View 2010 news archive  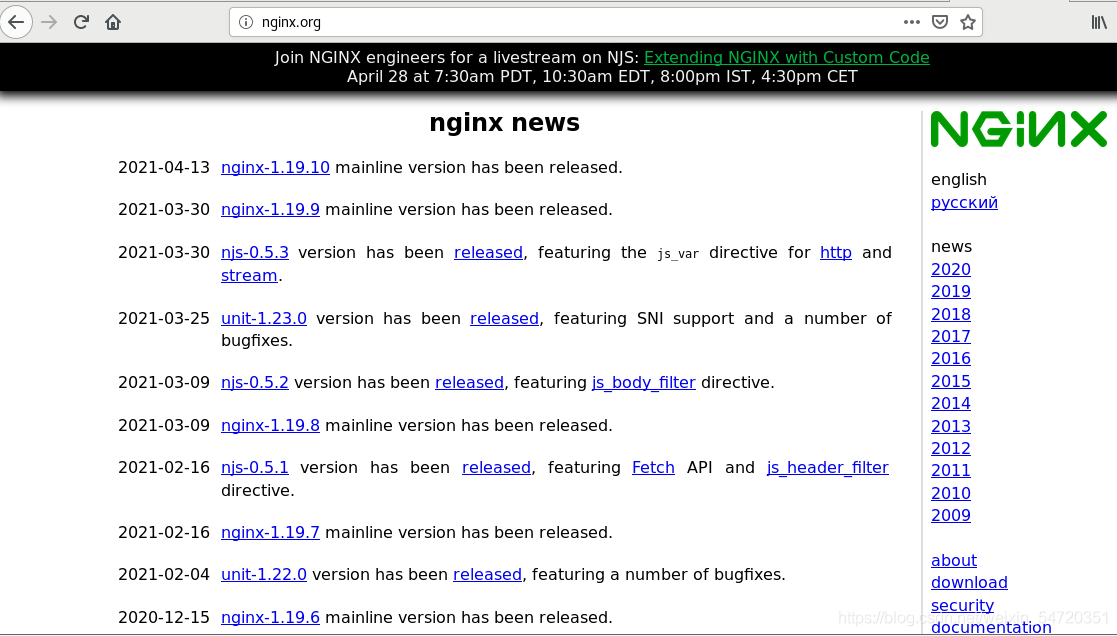coord(951,493)
